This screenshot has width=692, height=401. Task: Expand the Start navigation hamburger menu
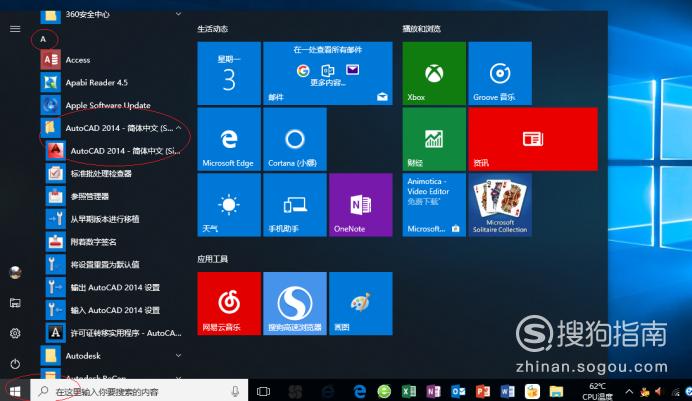click(x=15, y=29)
